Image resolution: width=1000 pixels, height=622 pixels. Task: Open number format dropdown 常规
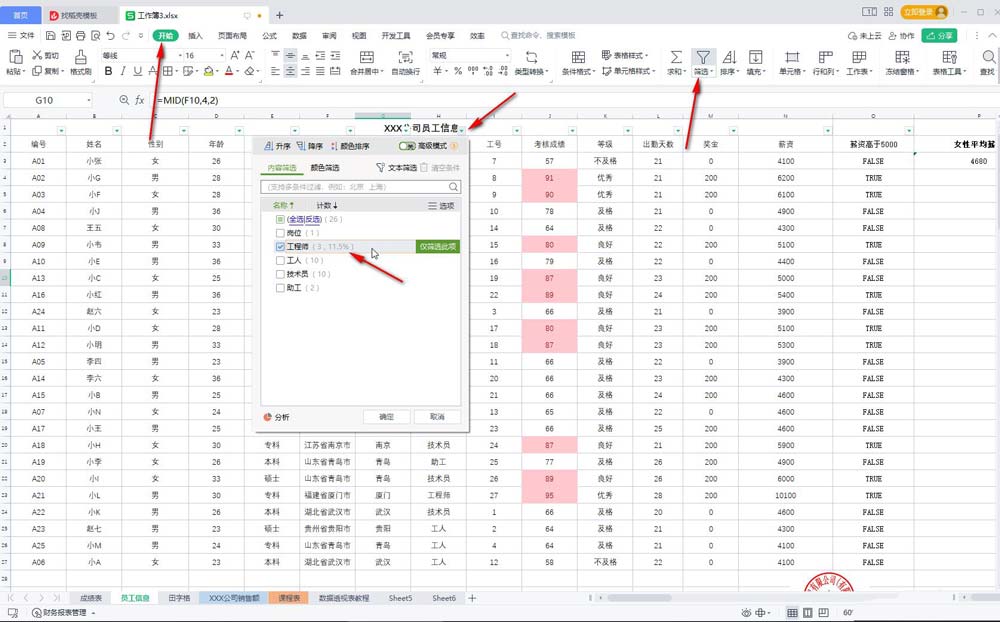coord(507,56)
